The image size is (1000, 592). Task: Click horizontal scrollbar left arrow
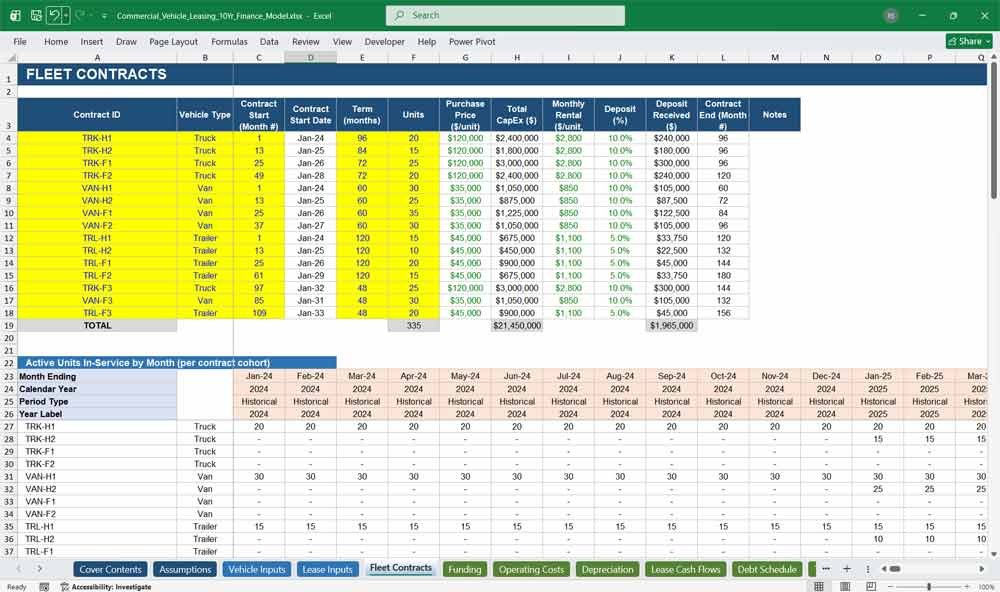[884, 568]
